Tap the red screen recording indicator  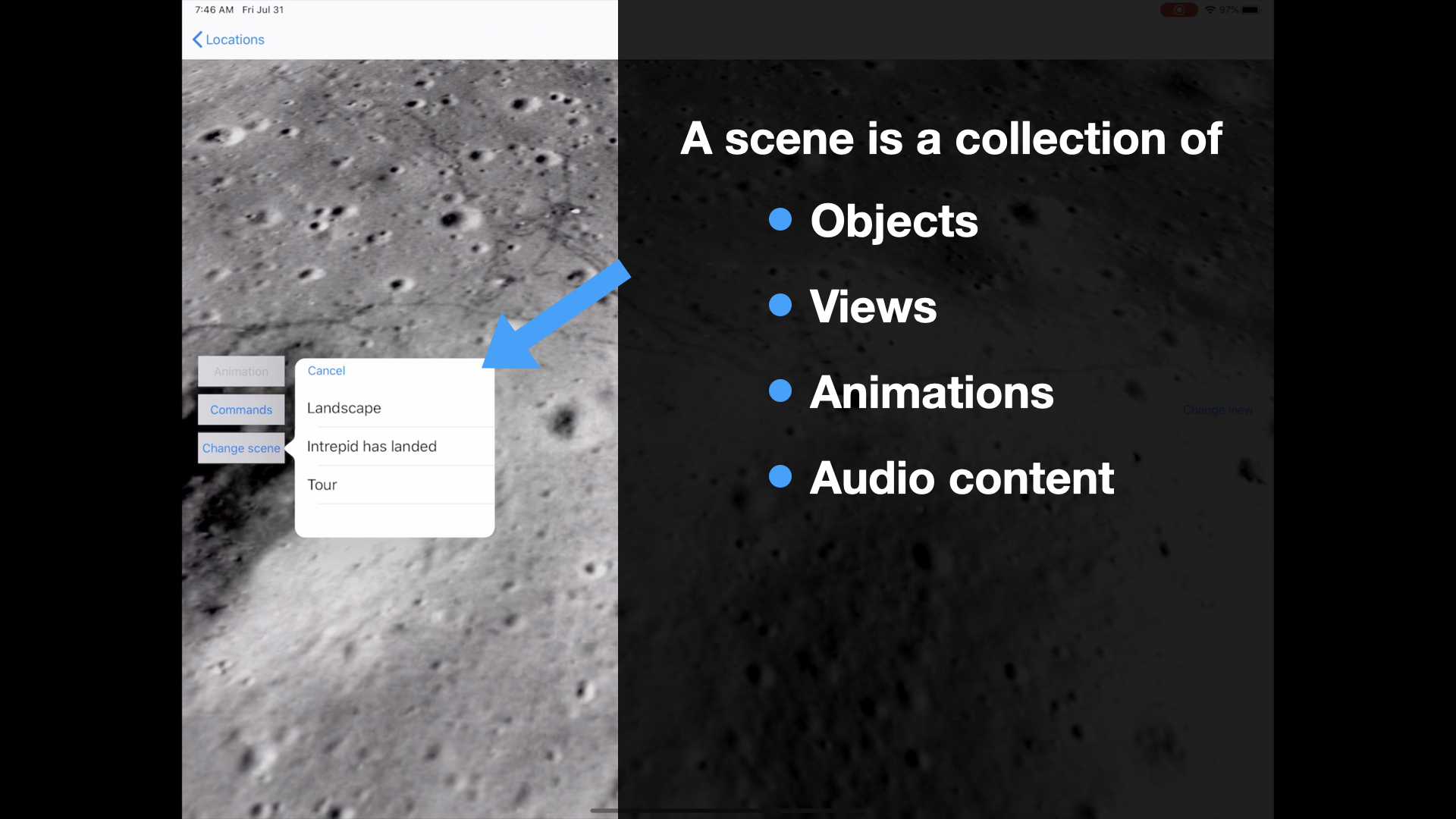1178,10
